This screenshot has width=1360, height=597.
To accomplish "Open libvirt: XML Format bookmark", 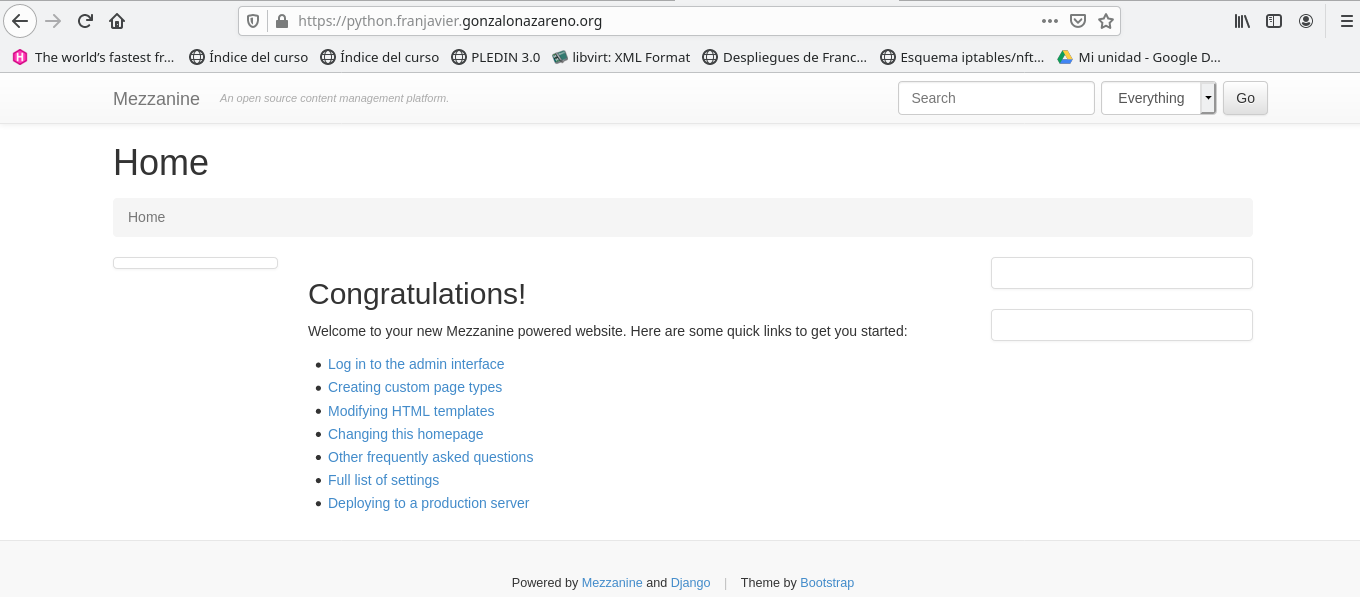I will point(621,57).
